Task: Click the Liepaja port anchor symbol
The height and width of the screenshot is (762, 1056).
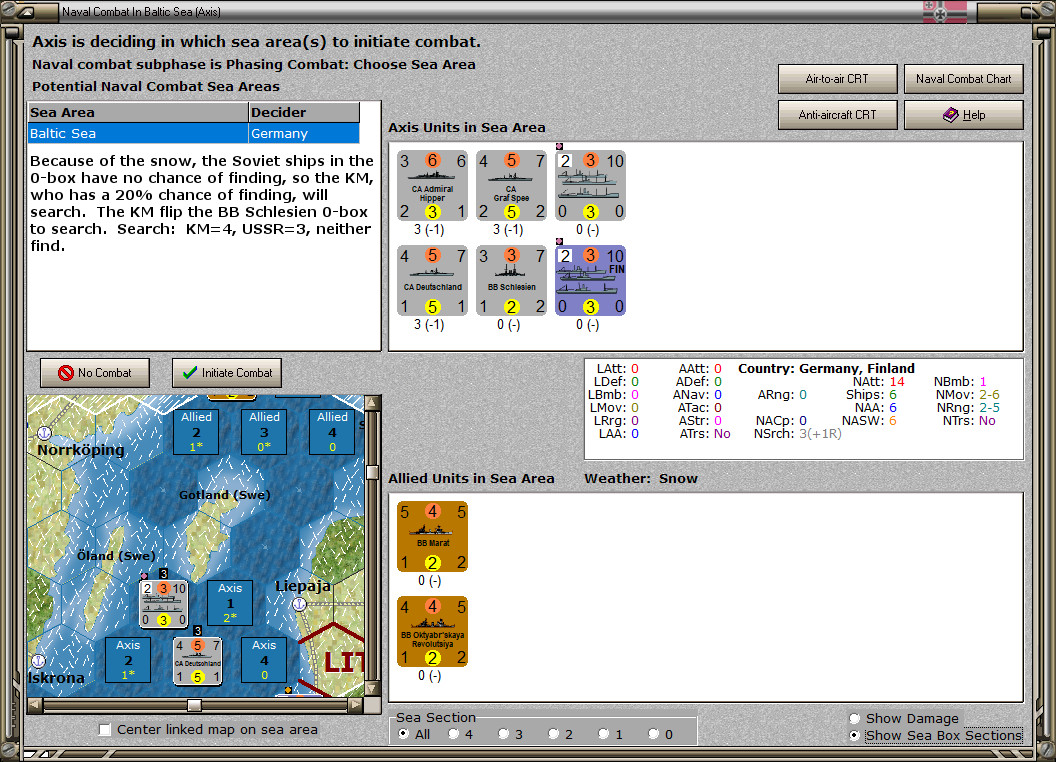Action: click(299, 604)
